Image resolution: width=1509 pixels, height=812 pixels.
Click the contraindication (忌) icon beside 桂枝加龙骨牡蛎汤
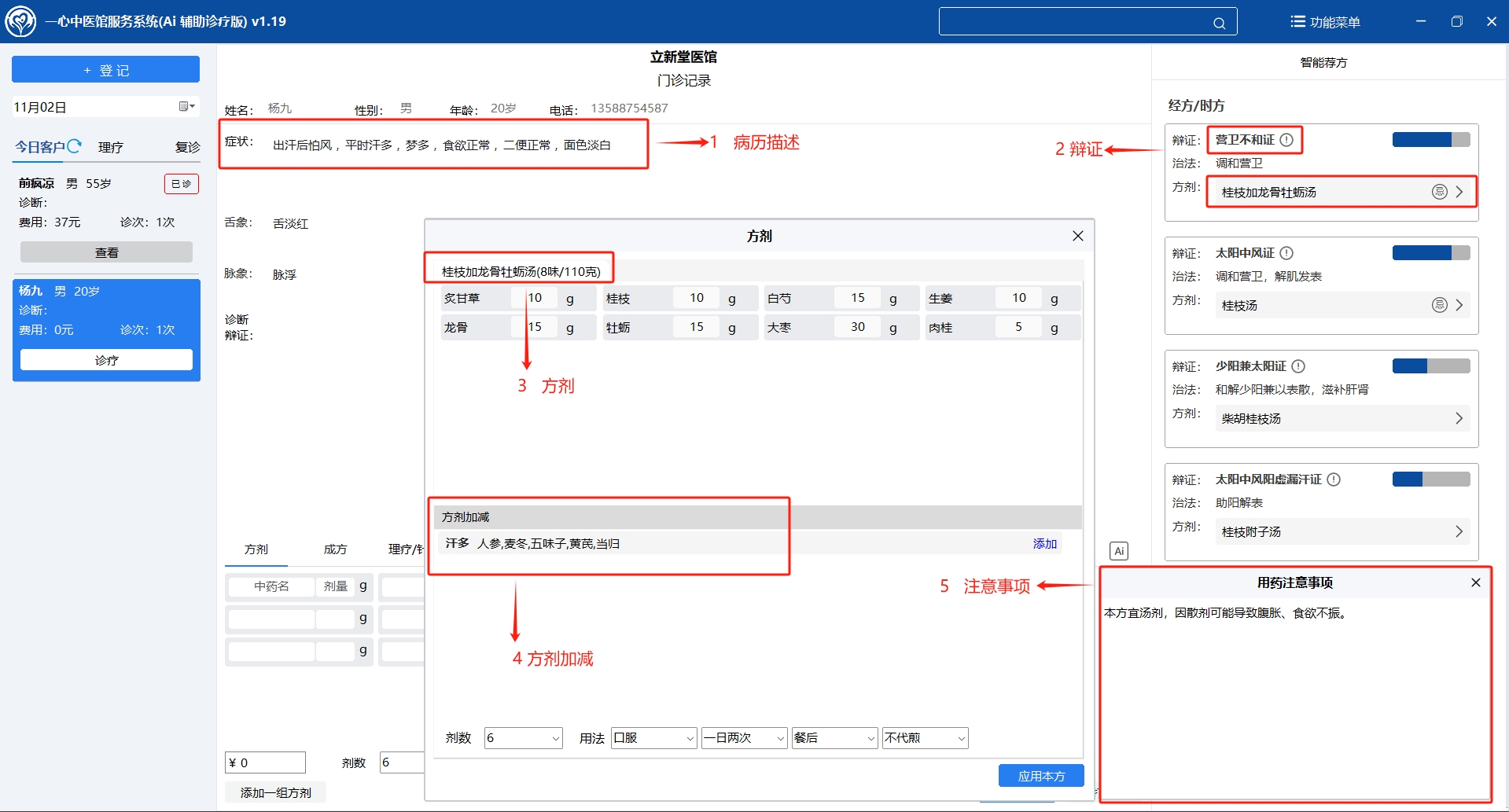pos(1440,191)
